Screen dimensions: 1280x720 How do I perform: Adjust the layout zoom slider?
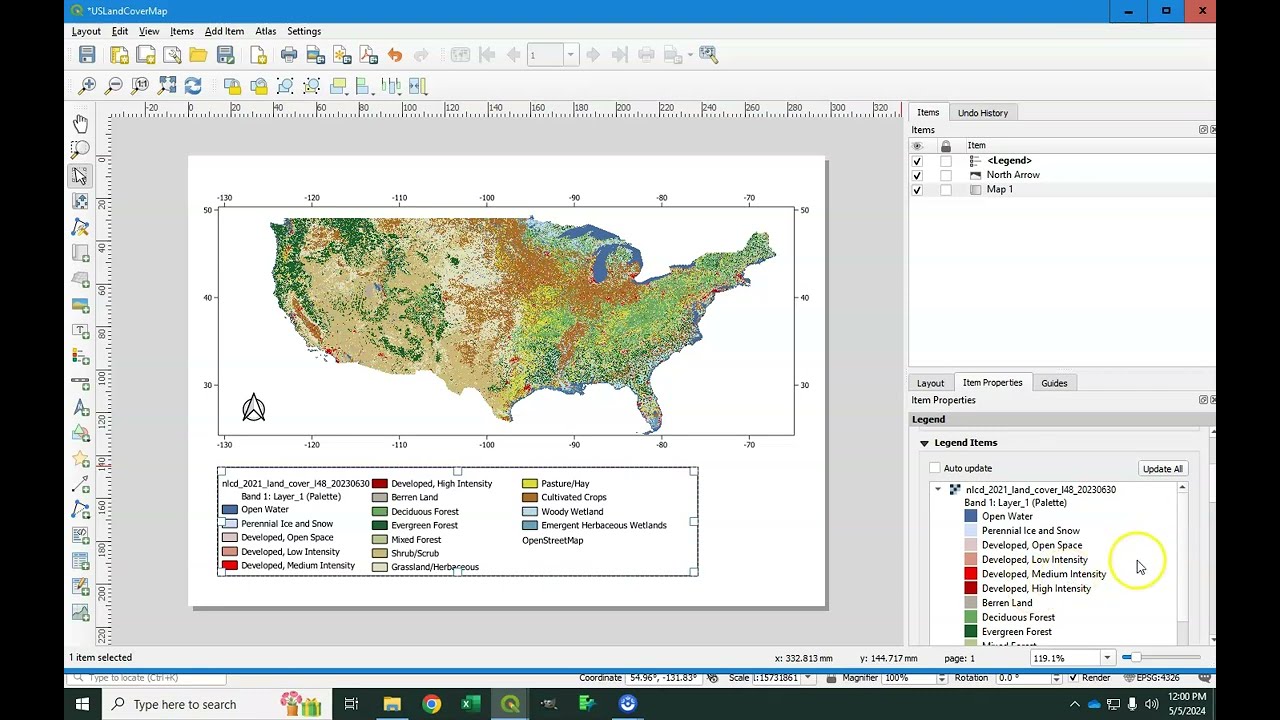click(x=1162, y=658)
